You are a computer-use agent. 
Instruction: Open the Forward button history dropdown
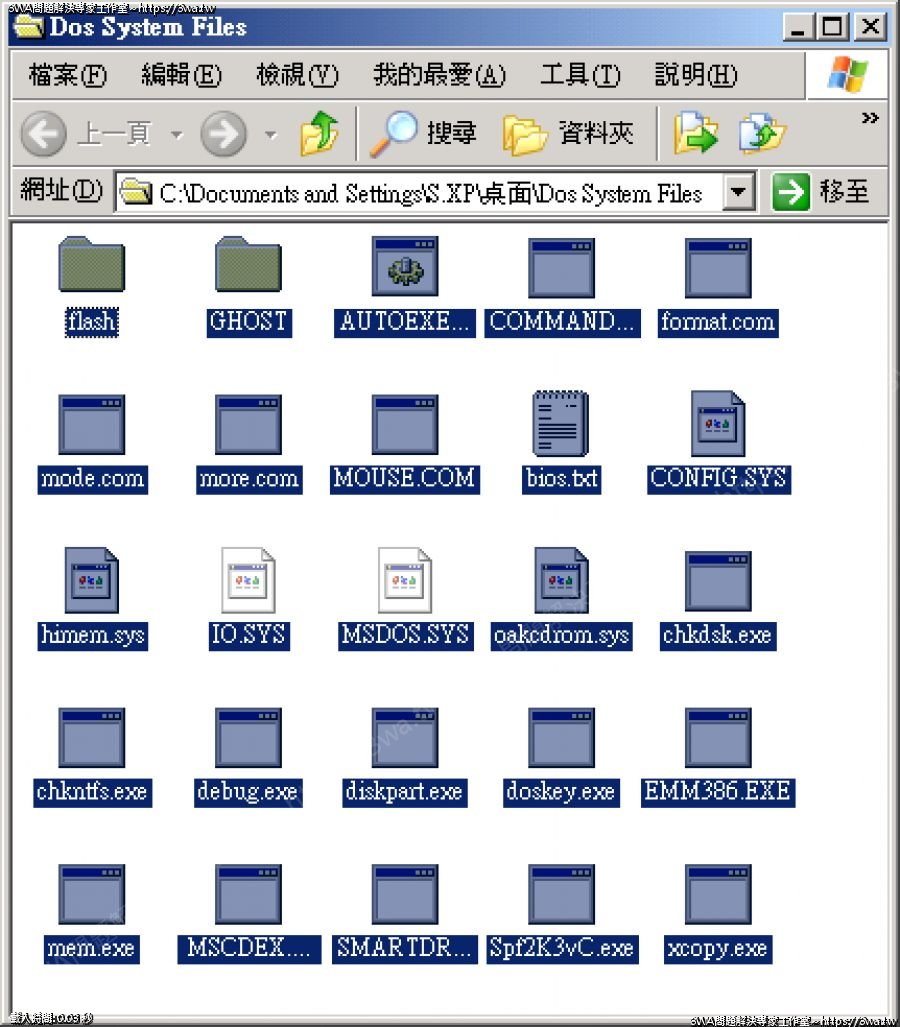tap(271, 134)
